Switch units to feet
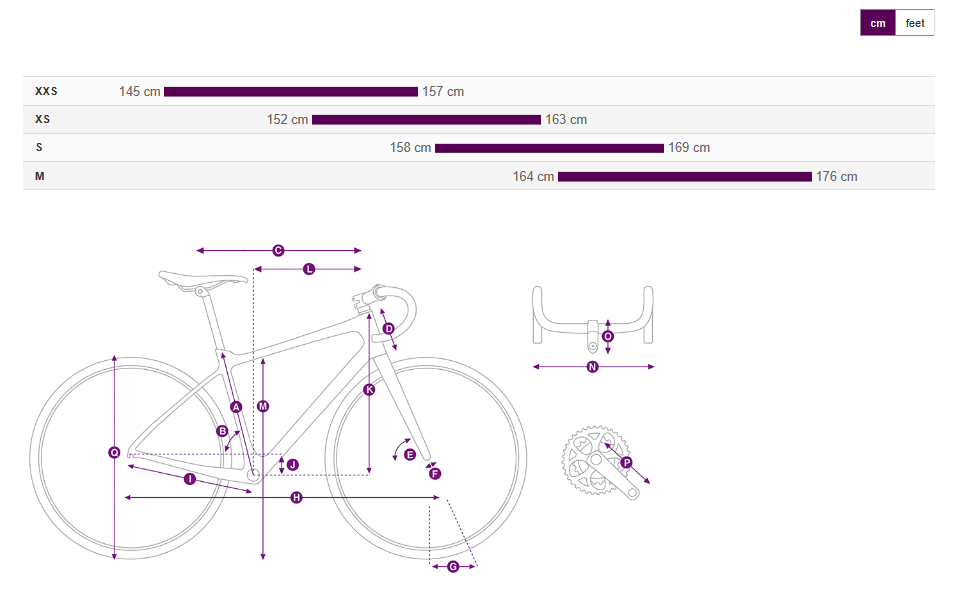957x600 pixels. pyautogui.click(x=915, y=23)
